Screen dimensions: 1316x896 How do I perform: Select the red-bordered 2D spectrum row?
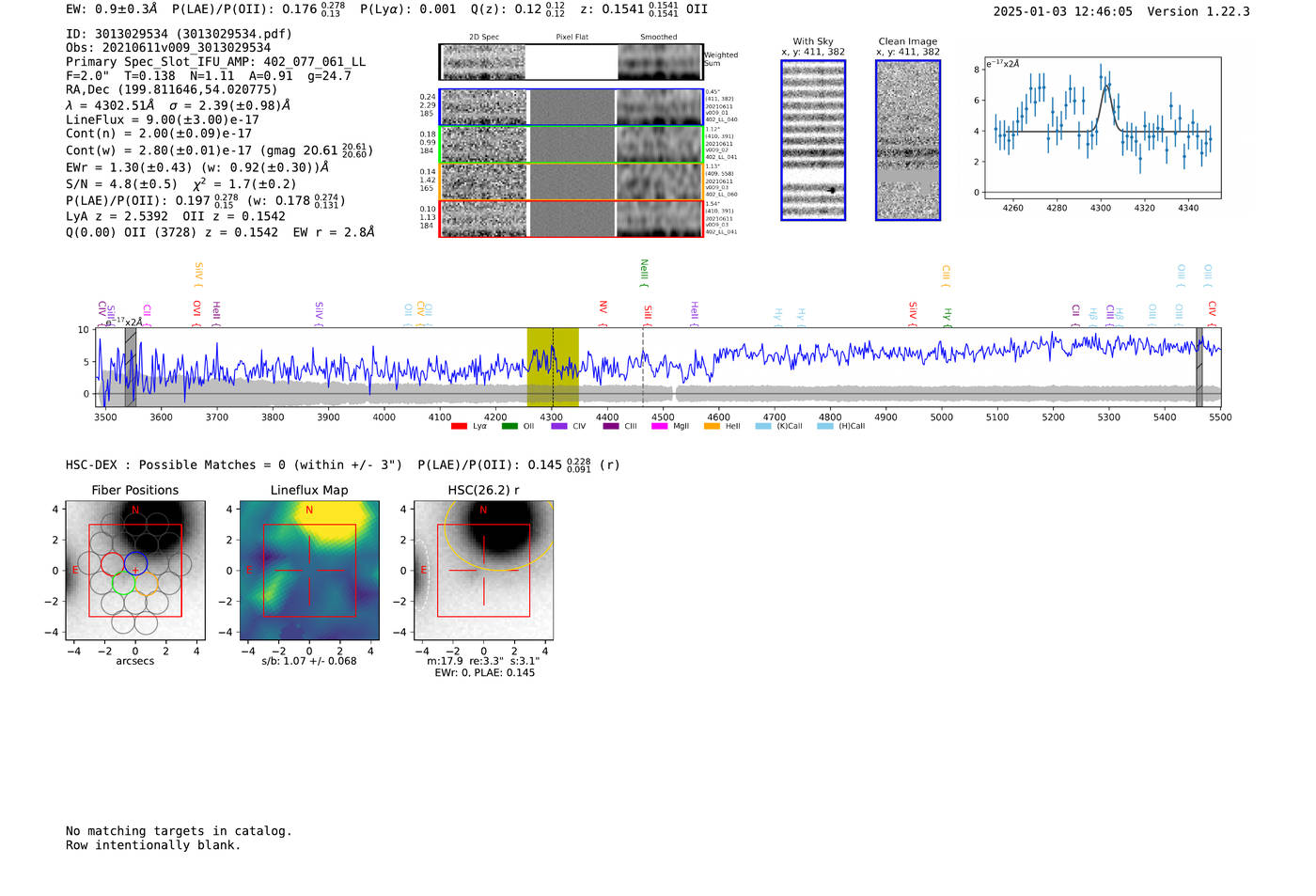pos(572,218)
